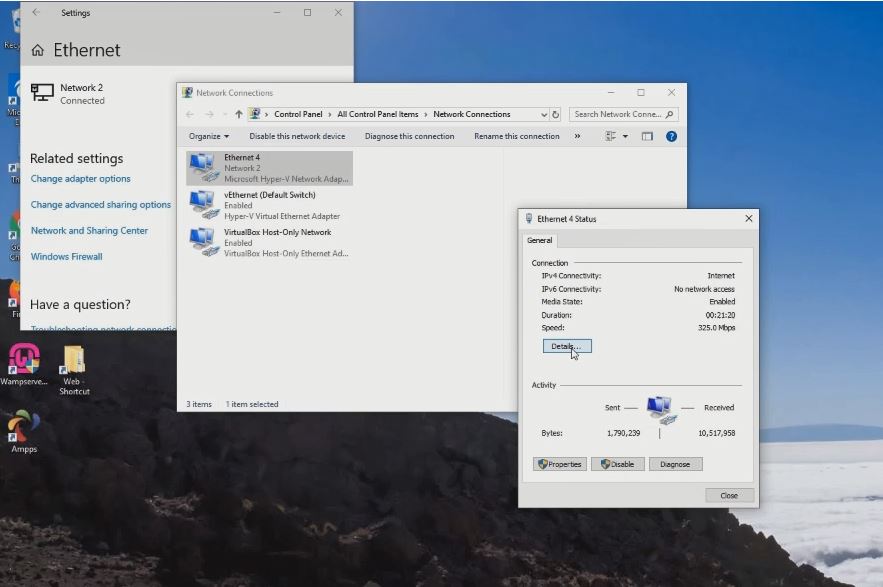
Task: Select VirtualBox Host-Only Network adapter
Action: point(276,242)
